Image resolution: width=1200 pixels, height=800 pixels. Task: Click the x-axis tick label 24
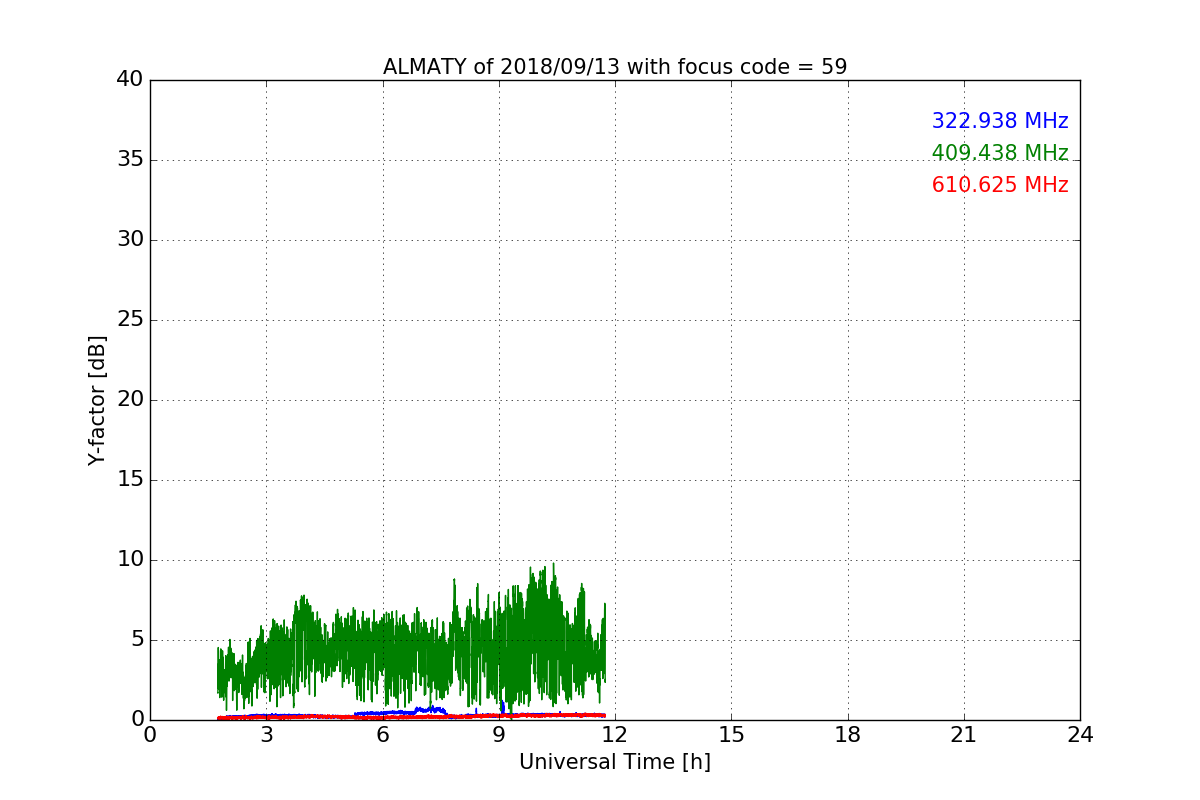tap(1080, 735)
